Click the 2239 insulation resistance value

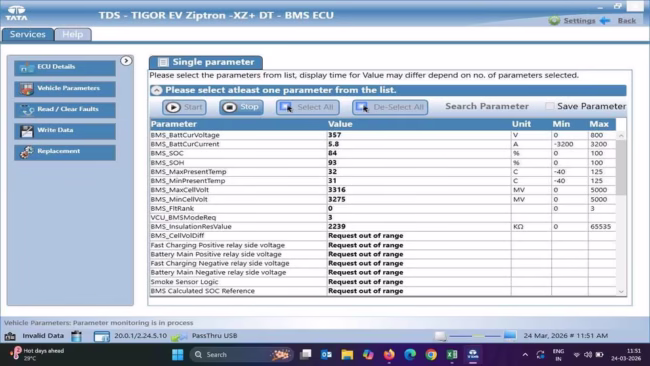(x=337, y=227)
